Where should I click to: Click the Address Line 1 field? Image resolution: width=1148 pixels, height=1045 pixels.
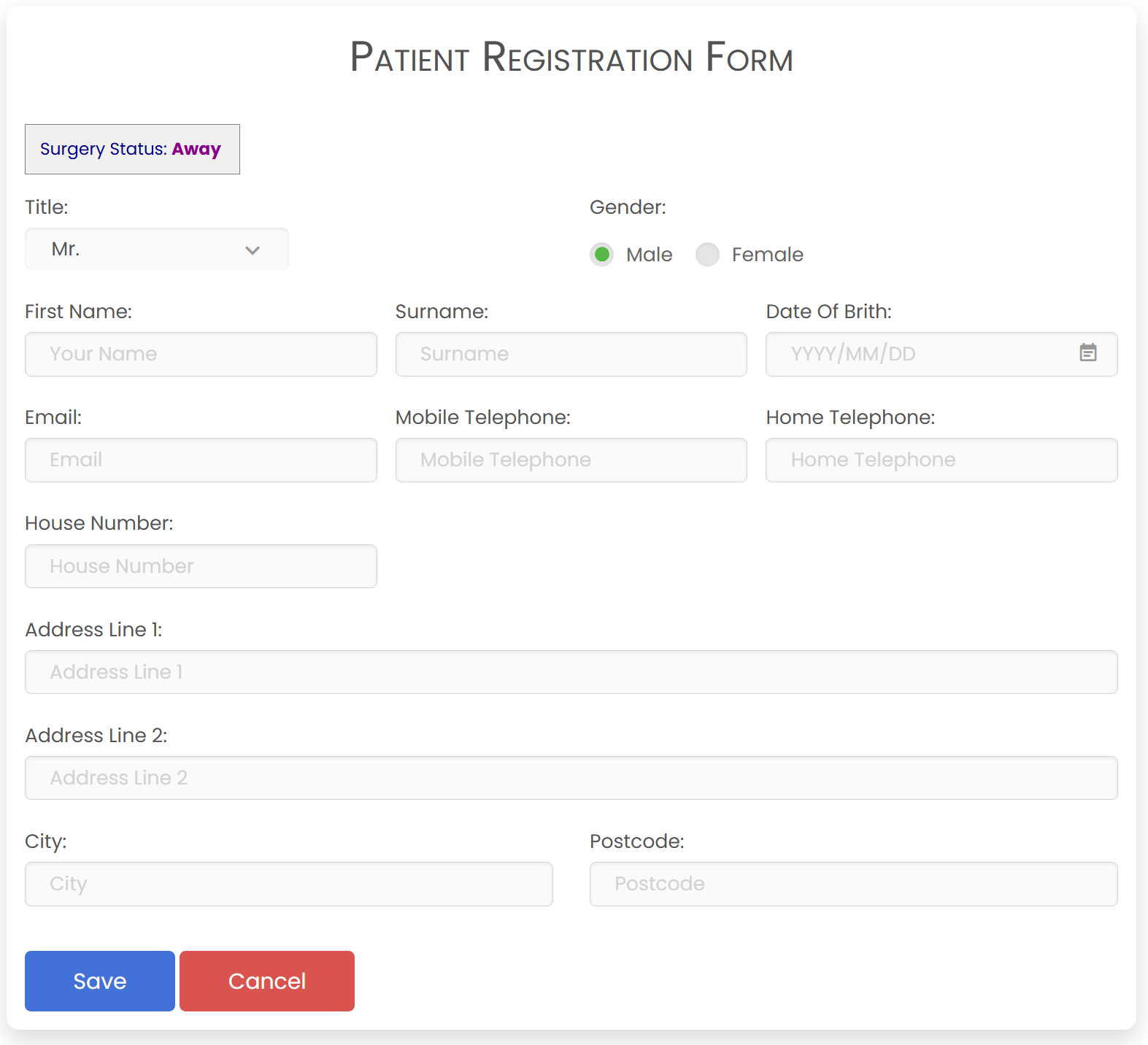pos(571,672)
